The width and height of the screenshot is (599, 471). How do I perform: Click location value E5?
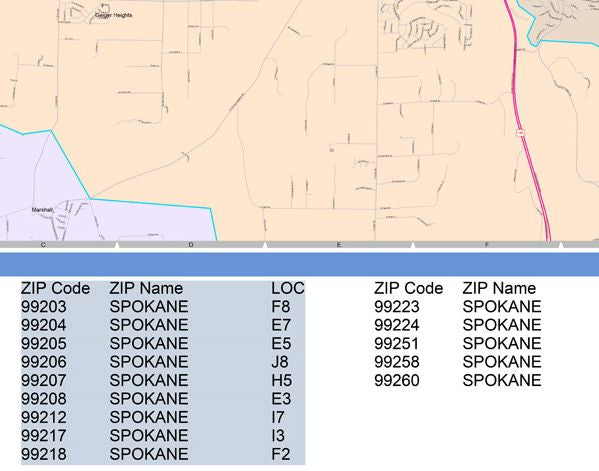click(281, 343)
